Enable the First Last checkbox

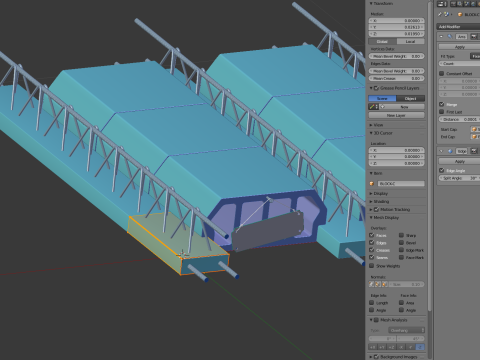click(x=442, y=111)
